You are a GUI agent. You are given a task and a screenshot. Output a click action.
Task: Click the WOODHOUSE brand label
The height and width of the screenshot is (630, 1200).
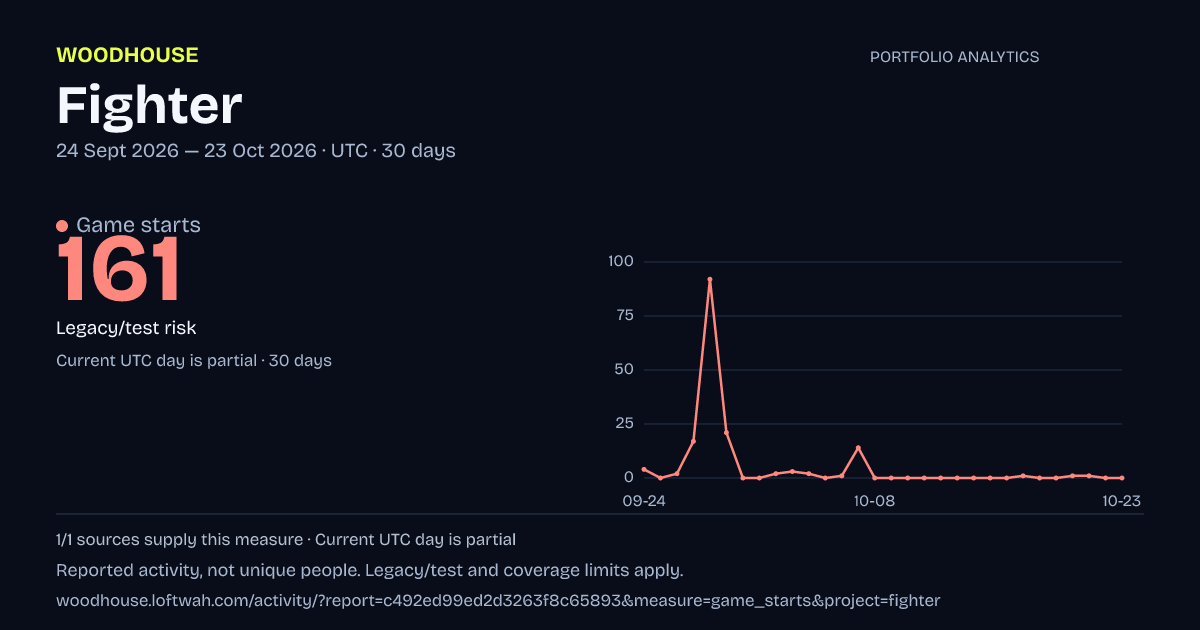click(x=127, y=56)
